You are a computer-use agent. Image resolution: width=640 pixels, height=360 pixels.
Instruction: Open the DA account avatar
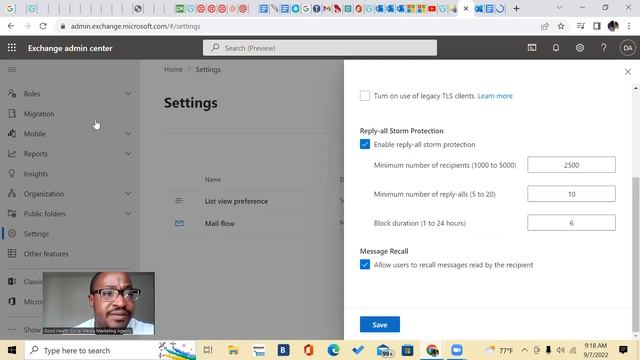[627, 48]
